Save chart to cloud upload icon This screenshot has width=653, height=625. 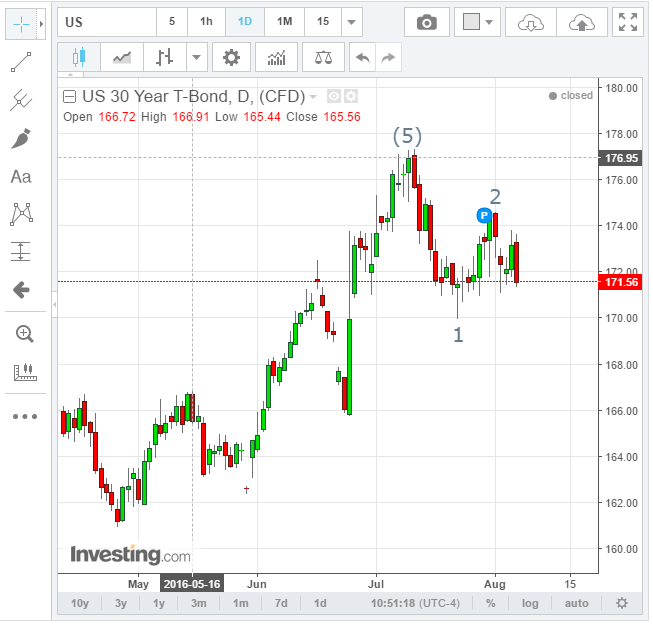tap(582, 22)
